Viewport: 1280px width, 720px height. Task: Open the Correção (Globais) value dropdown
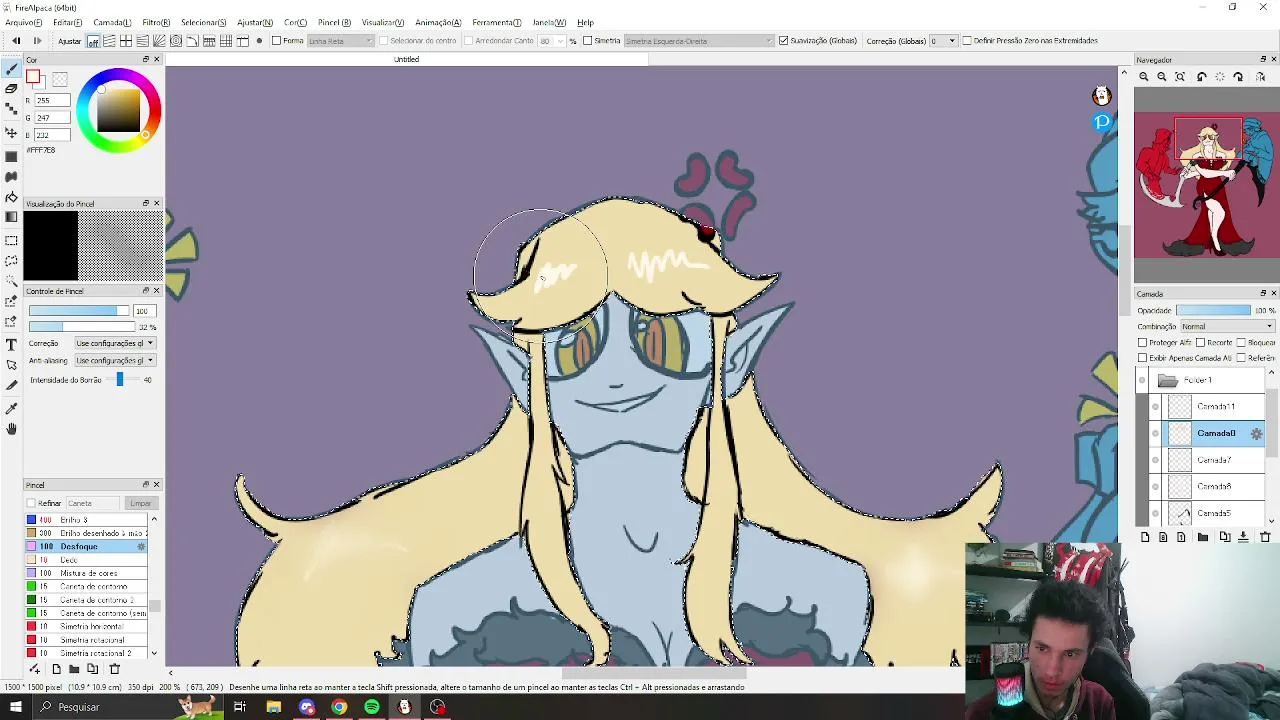pyautogui.click(x=942, y=41)
